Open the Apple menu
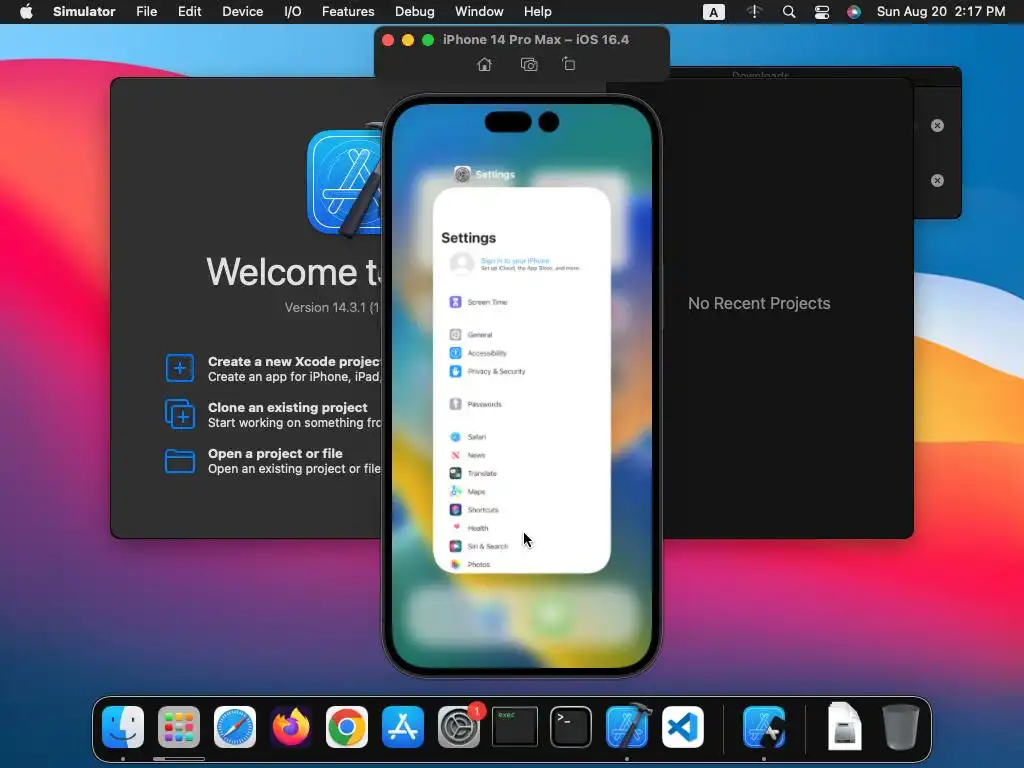1024x768 pixels. point(26,12)
